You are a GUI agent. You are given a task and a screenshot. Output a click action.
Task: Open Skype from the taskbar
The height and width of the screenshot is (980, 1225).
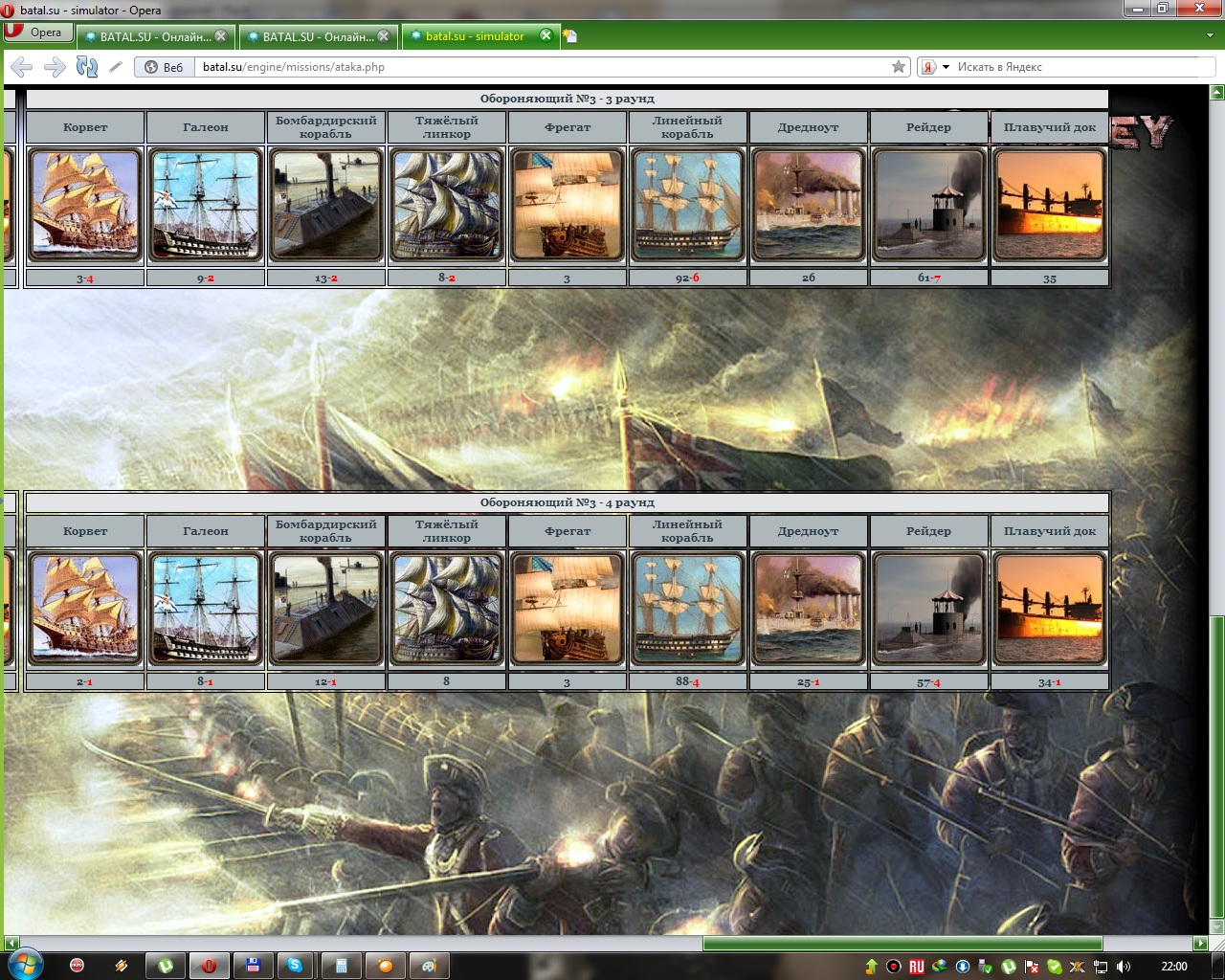295,966
